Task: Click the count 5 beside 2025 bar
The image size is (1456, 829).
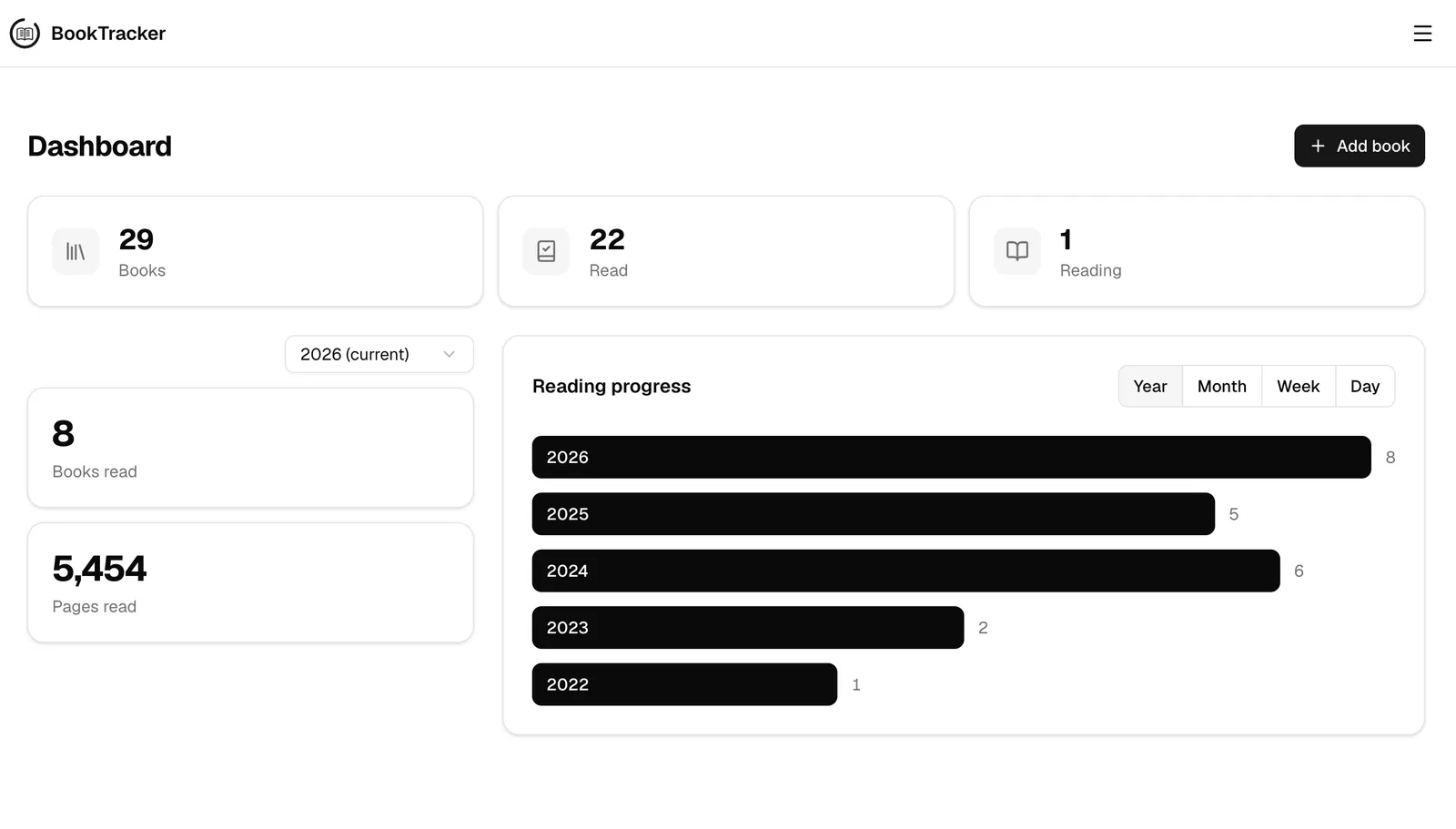Action: coord(1234,514)
